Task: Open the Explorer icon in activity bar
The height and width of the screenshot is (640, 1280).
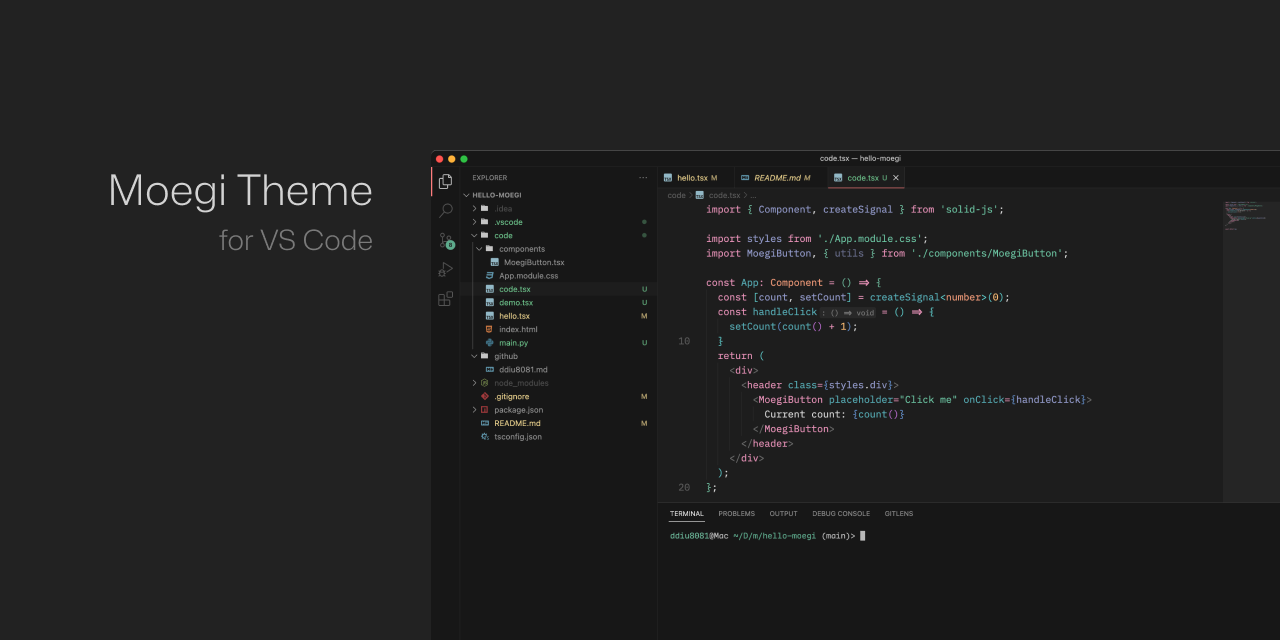Action: tap(445, 181)
